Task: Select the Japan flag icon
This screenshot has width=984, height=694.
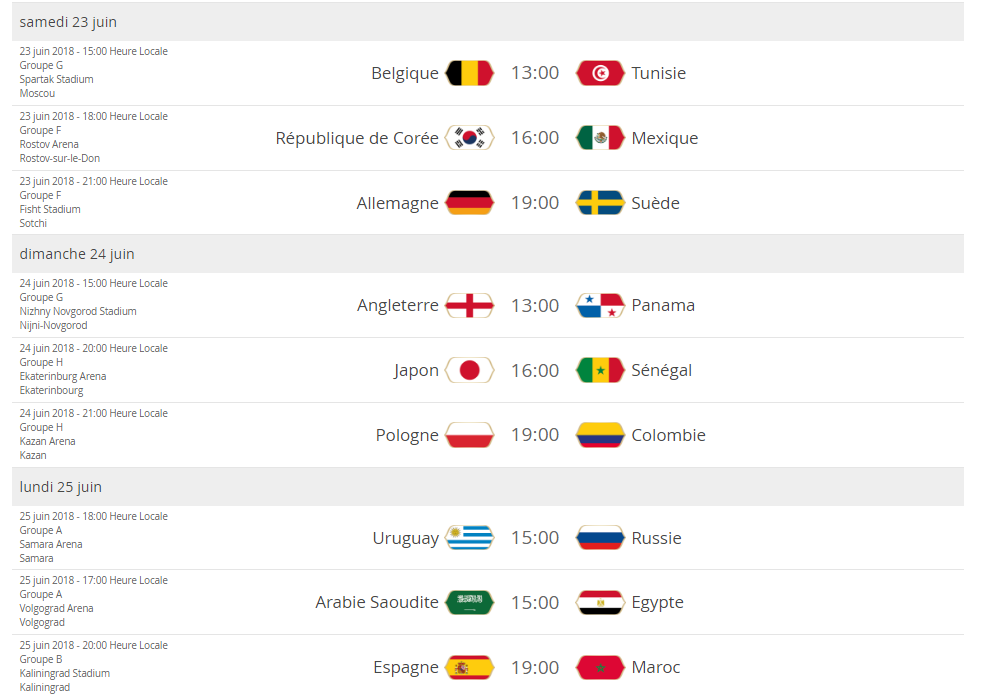Action: tap(469, 370)
